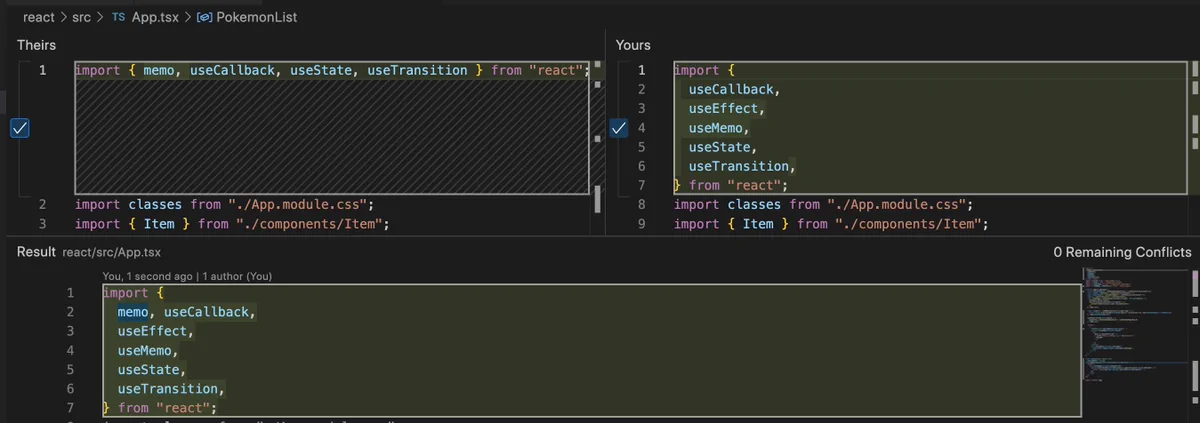Click '} from "react";' in Result line 7

[160, 408]
